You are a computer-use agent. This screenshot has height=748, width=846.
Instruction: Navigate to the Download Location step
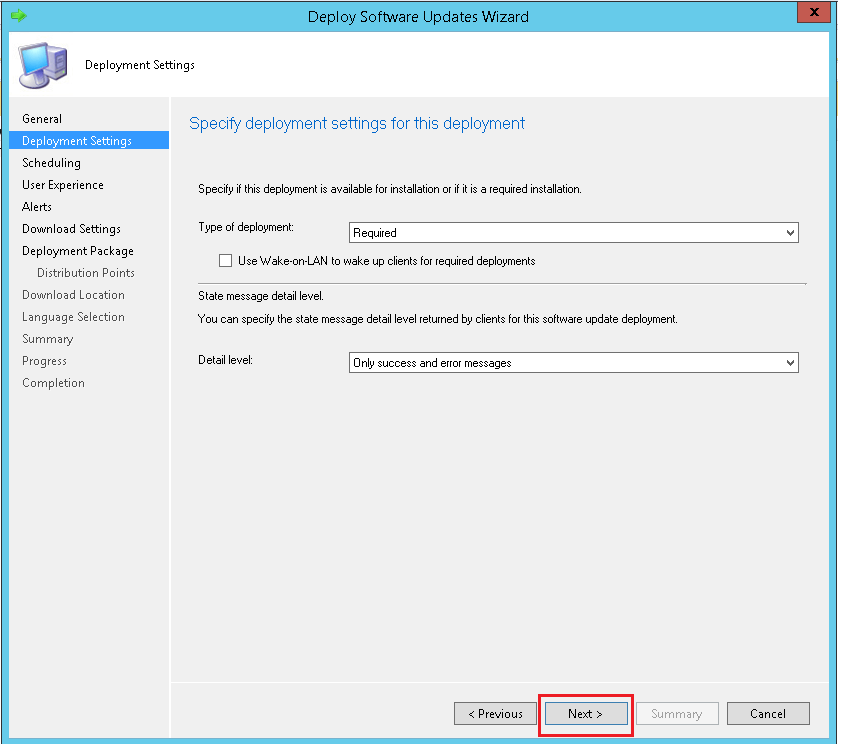coord(73,294)
